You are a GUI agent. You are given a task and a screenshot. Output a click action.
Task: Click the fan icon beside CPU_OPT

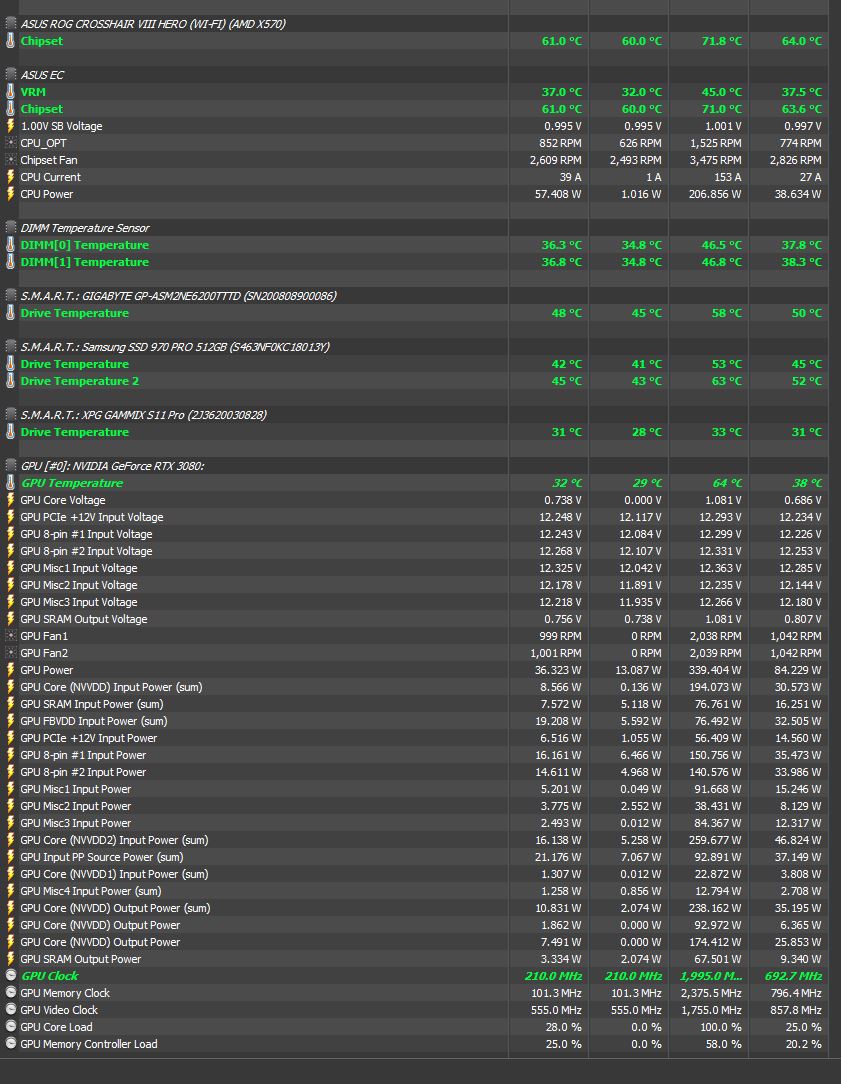[10, 143]
